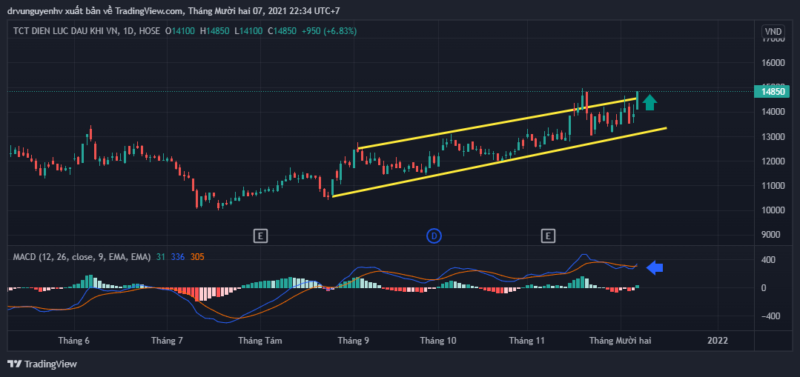Viewport: 800px width, 377px height.
Task: Click the blue MACD value 336
Action: click(x=178, y=258)
